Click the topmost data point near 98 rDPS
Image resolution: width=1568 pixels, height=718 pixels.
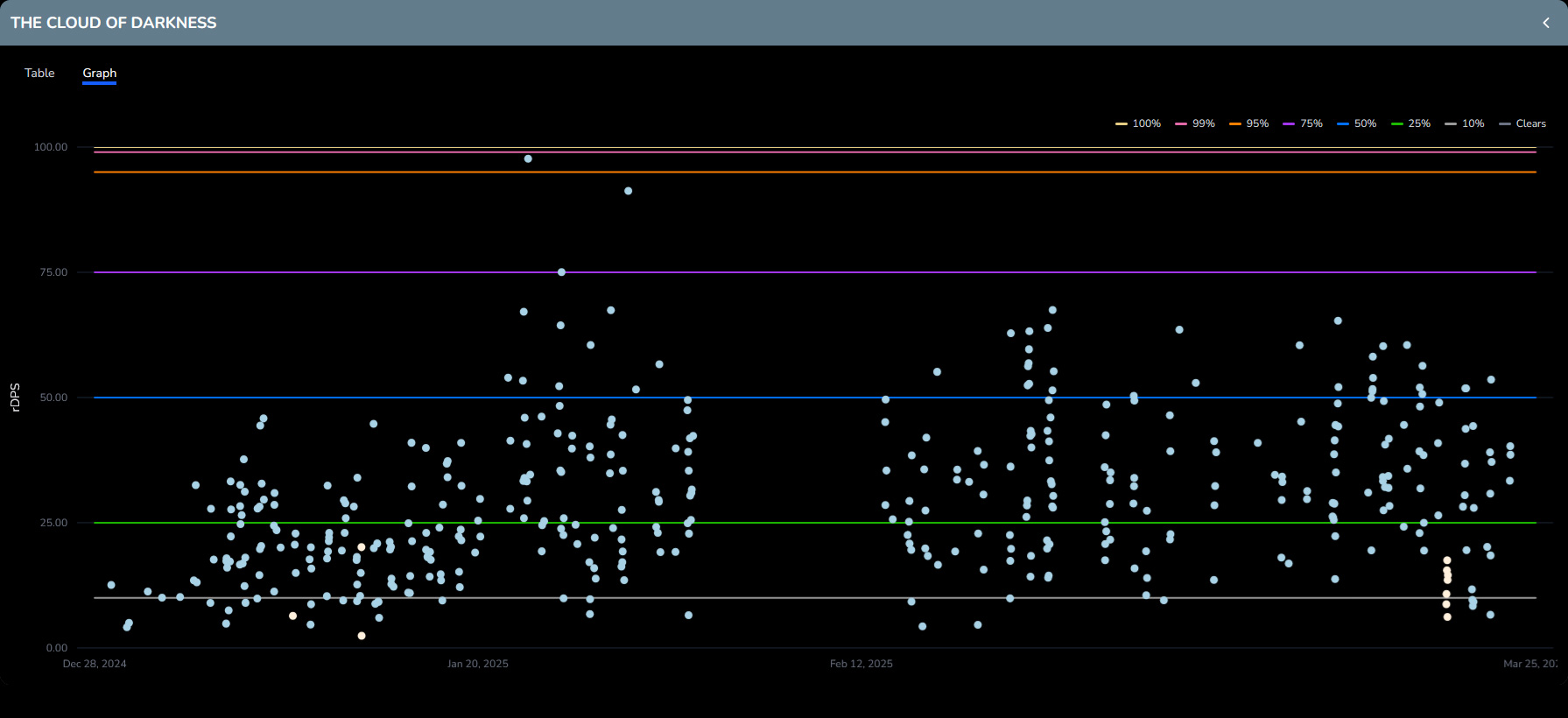click(x=528, y=158)
